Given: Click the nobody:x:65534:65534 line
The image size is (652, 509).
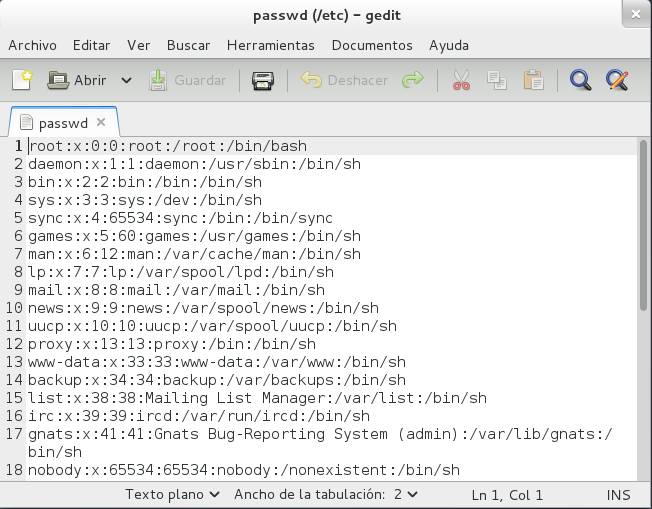Looking at the screenshot, I should pos(244,470).
